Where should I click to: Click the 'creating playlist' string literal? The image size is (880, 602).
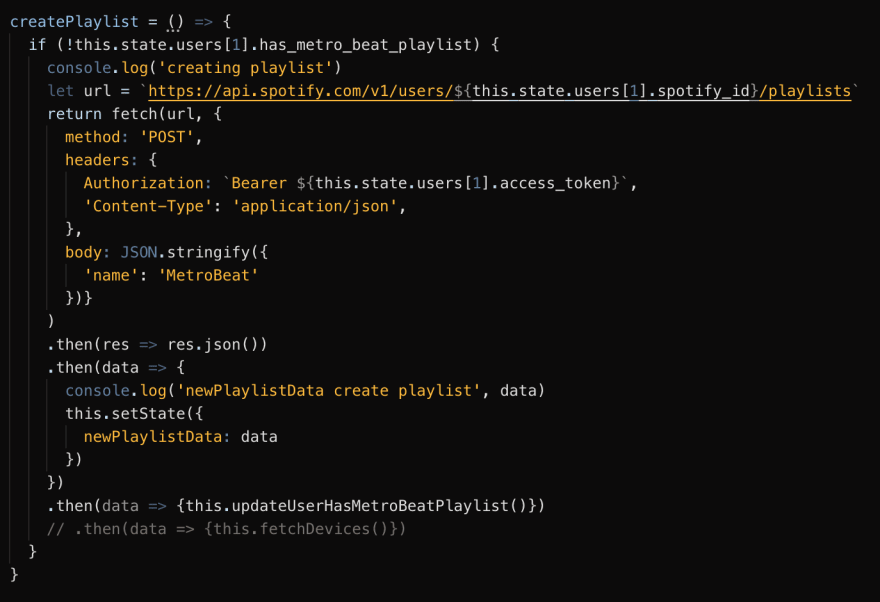[x=245, y=68]
